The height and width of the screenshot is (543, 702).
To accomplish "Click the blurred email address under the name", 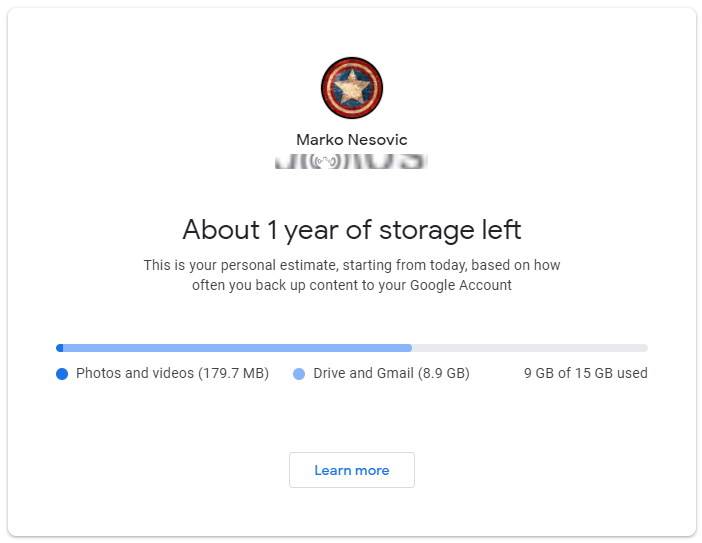I will coord(351,161).
